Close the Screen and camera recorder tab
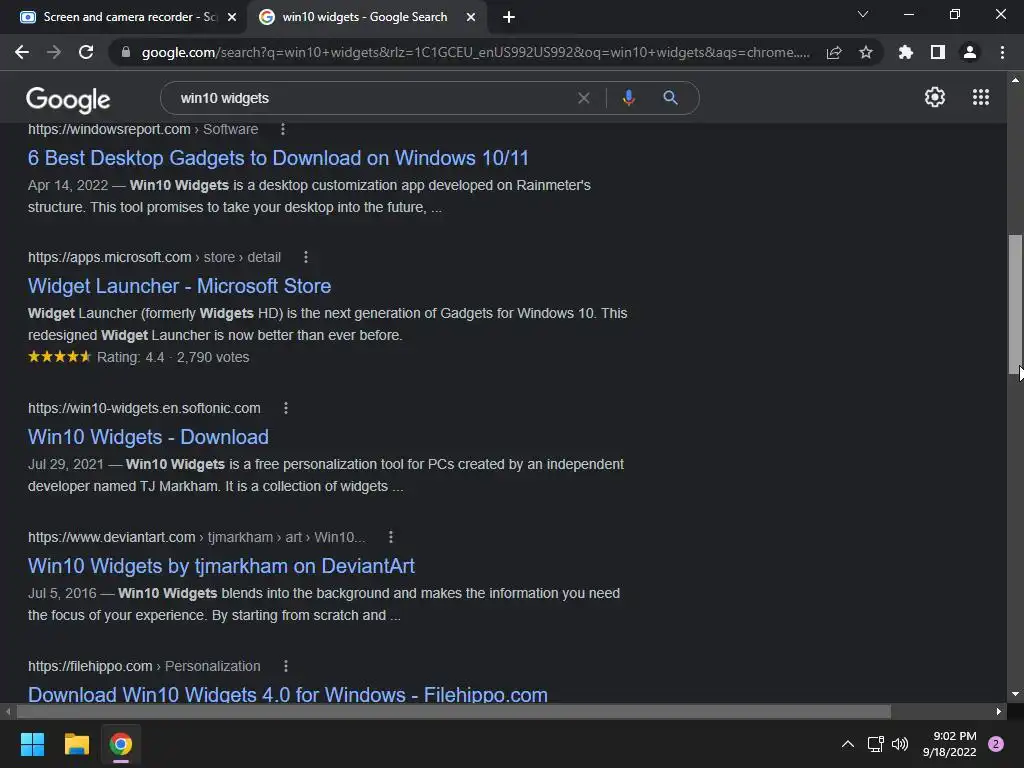Viewport: 1024px width, 768px height. point(232,17)
